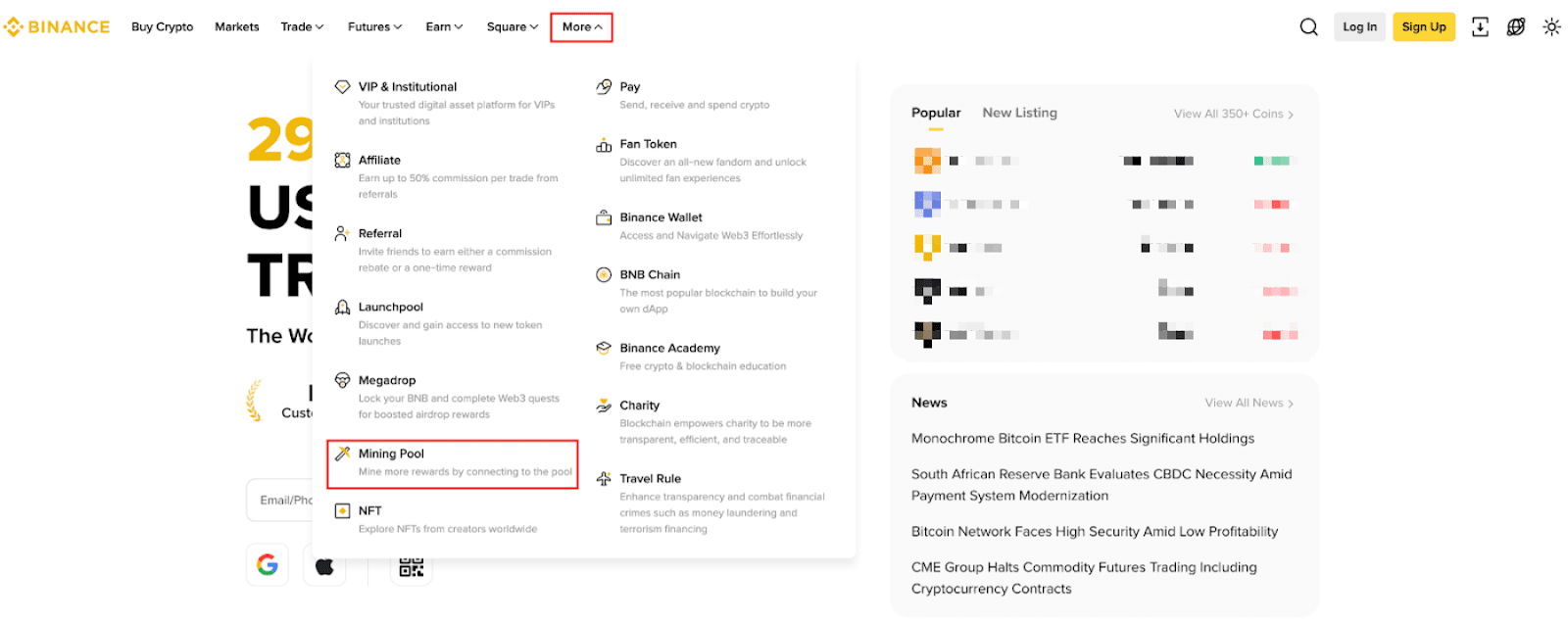Image resolution: width=1568 pixels, height=623 pixels.
Task: Click the language globe icon
Action: pos(1516,27)
